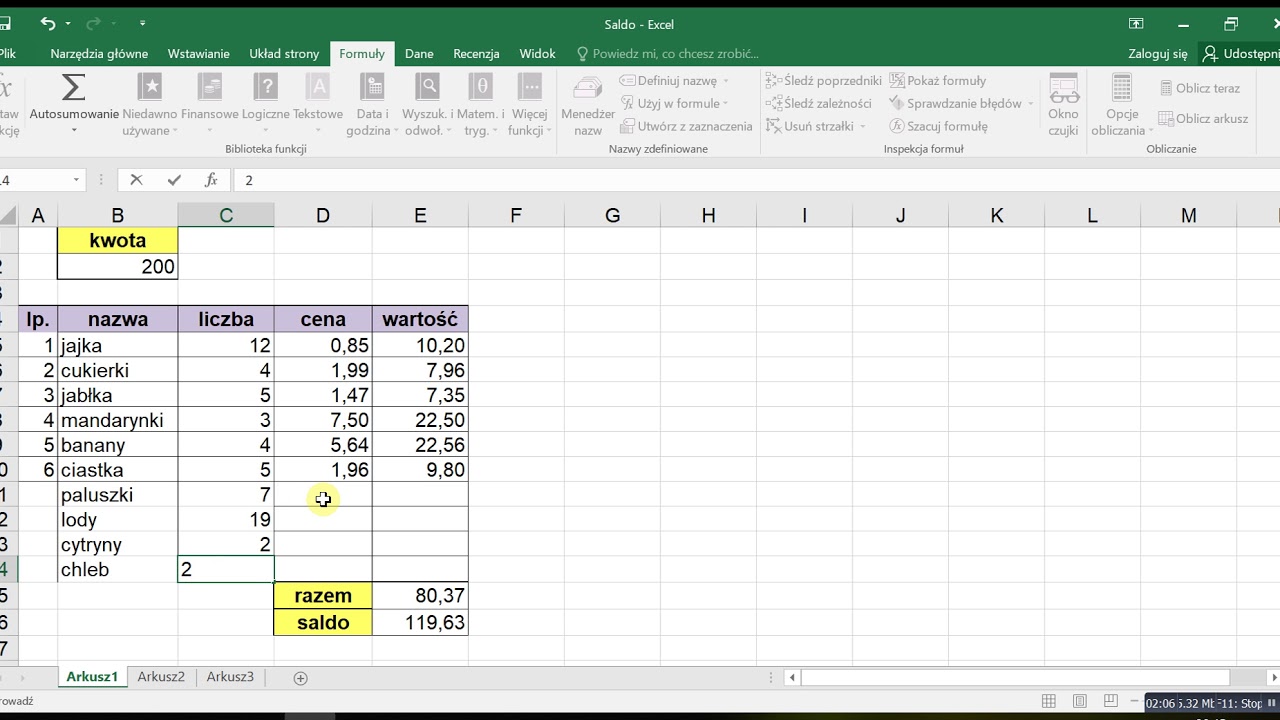This screenshot has width=1280, height=720.
Task: Open Więcej funkcji menu
Action: click(x=528, y=105)
